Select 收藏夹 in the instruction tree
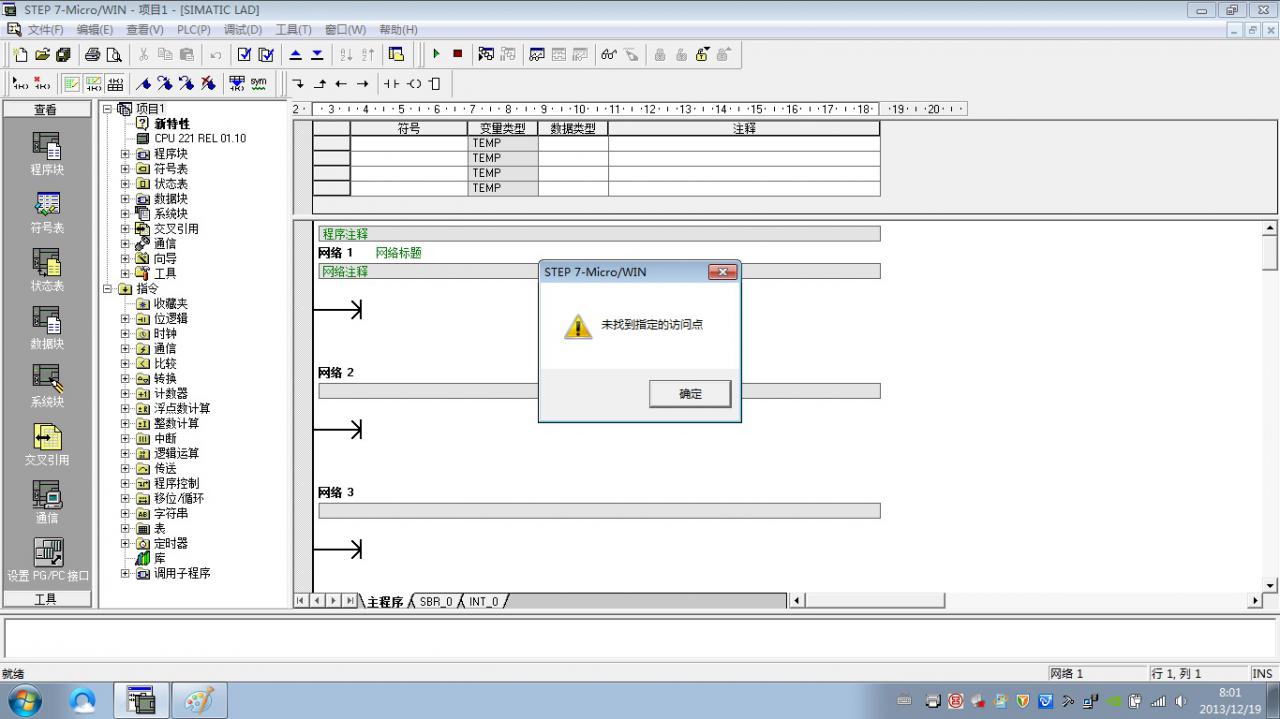This screenshot has width=1280, height=719. click(171, 304)
